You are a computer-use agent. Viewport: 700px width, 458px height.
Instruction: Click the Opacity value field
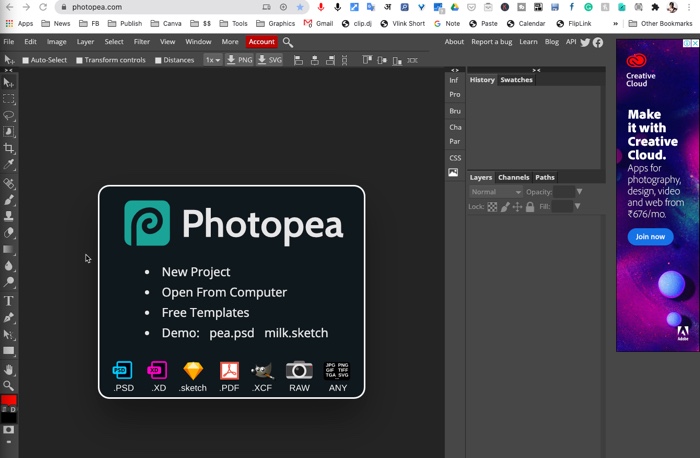click(563, 192)
